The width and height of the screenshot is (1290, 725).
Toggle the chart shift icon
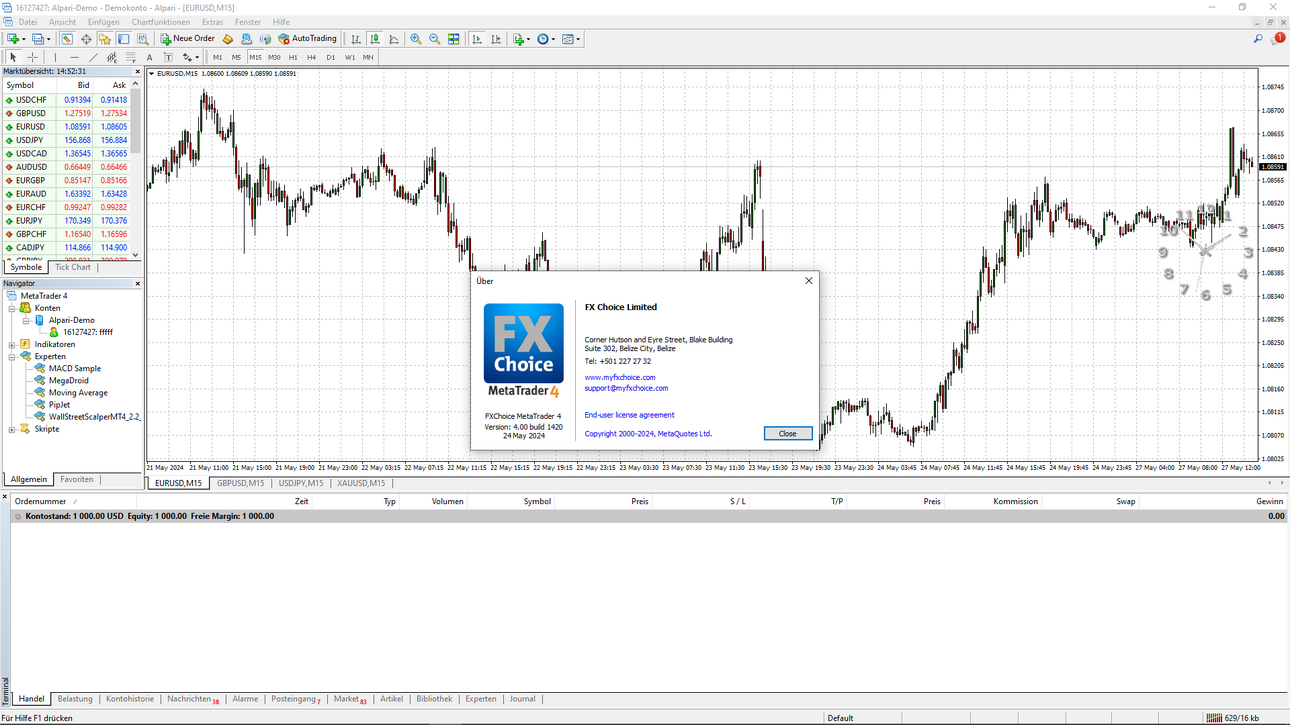[496, 39]
